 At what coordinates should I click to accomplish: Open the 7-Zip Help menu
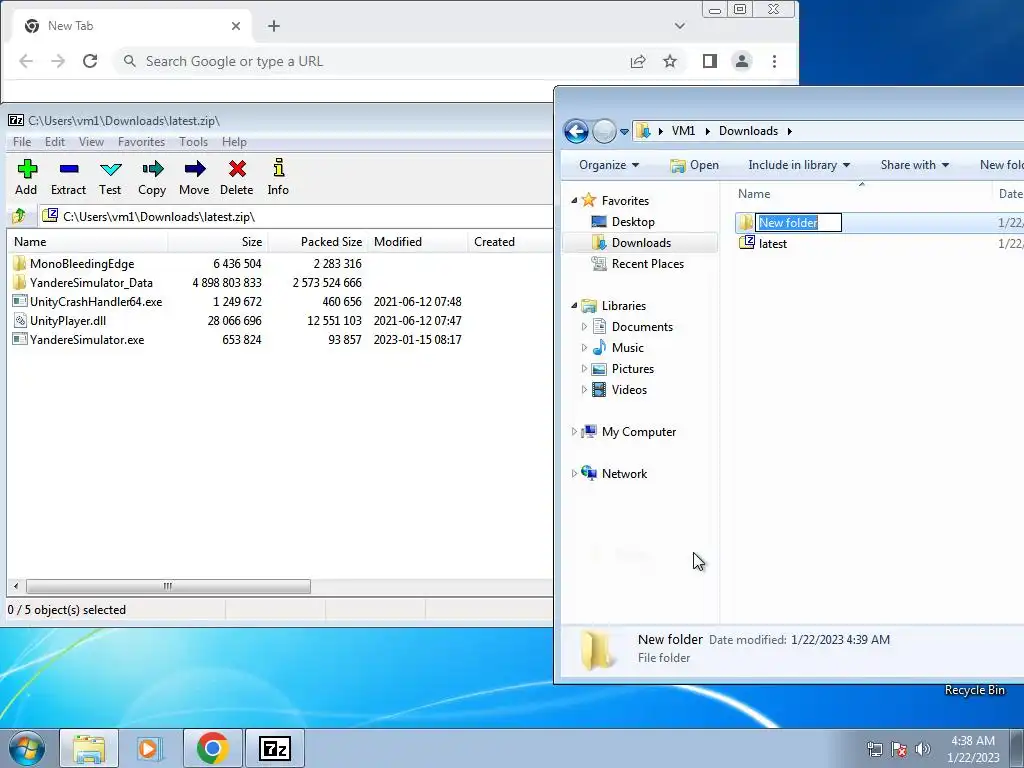point(234,142)
